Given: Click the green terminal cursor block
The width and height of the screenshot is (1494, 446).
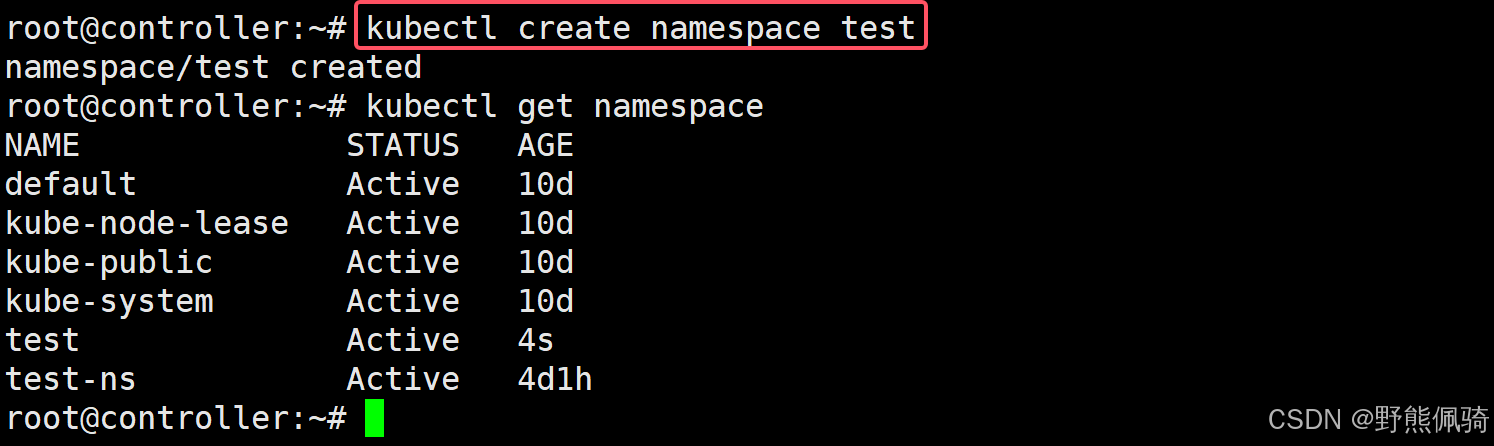Looking at the screenshot, I should [374, 418].
